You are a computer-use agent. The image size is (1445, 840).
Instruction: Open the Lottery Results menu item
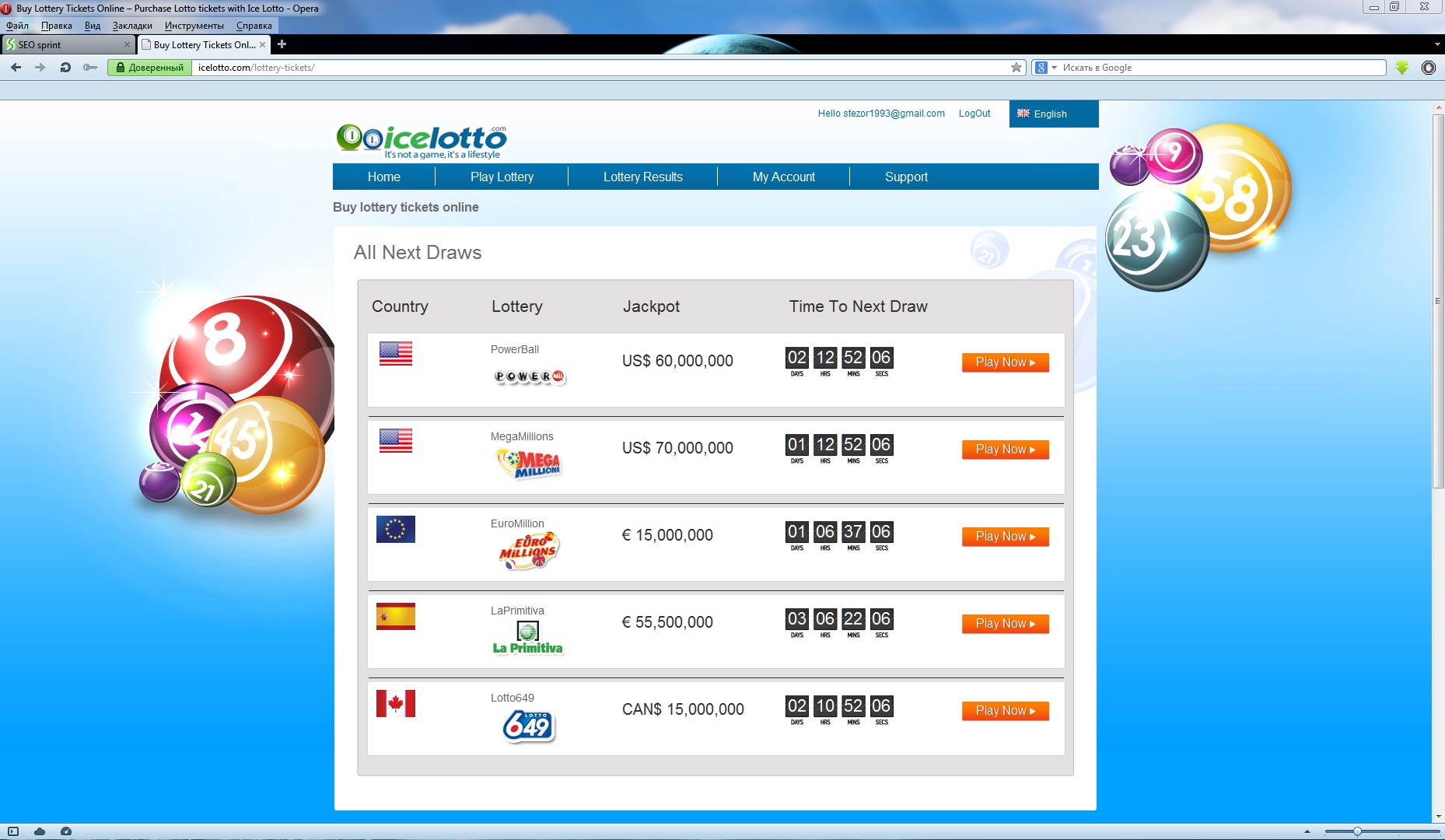642,177
